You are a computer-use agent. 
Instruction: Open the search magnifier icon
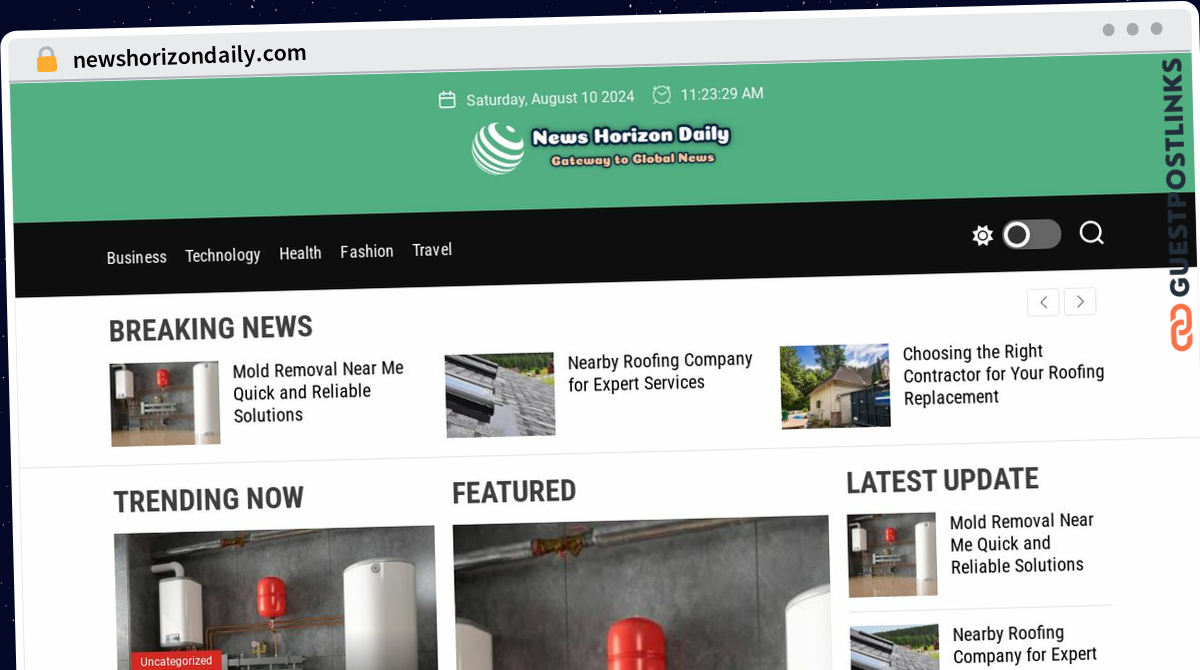1091,233
